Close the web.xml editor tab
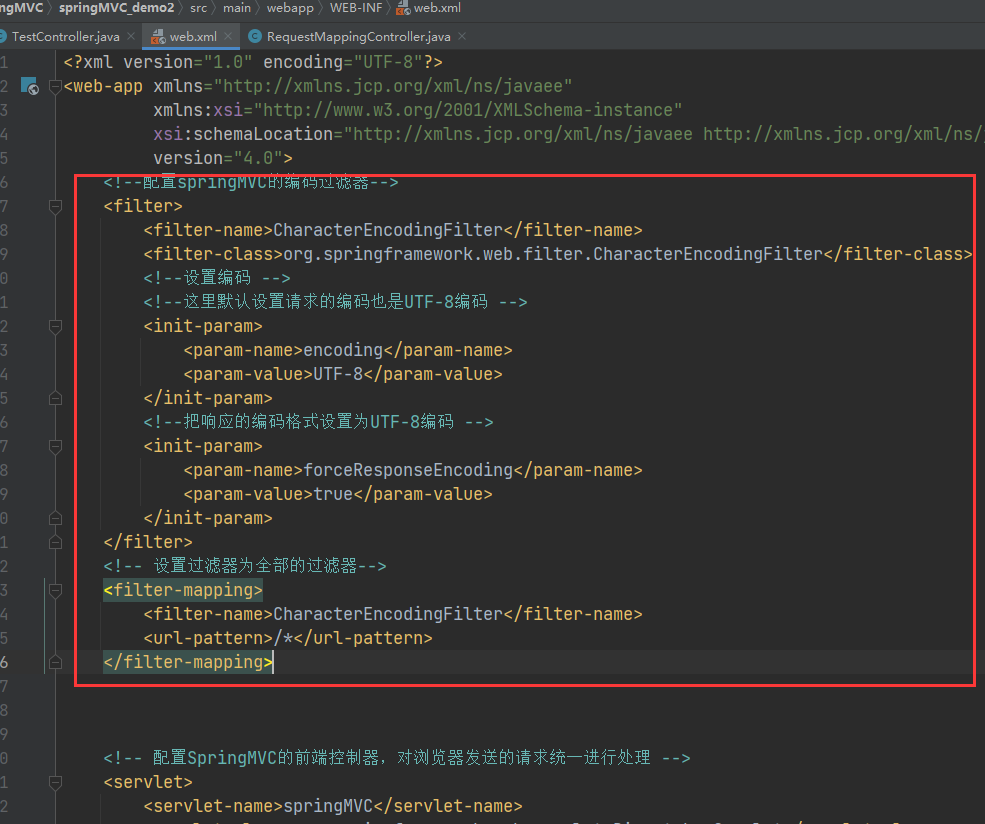985x824 pixels. tap(228, 37)
